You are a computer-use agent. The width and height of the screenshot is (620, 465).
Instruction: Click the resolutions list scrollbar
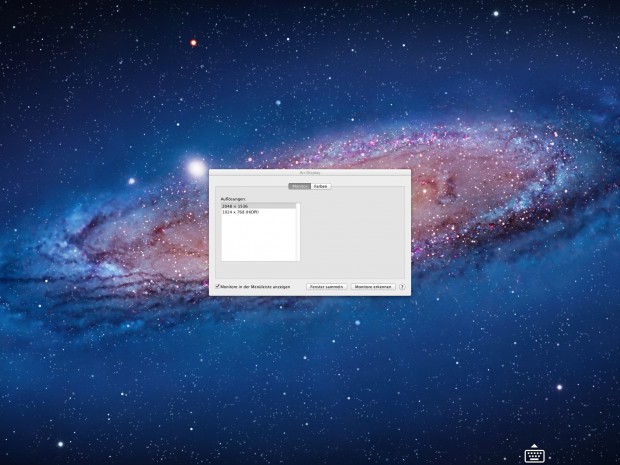[298, 232]
